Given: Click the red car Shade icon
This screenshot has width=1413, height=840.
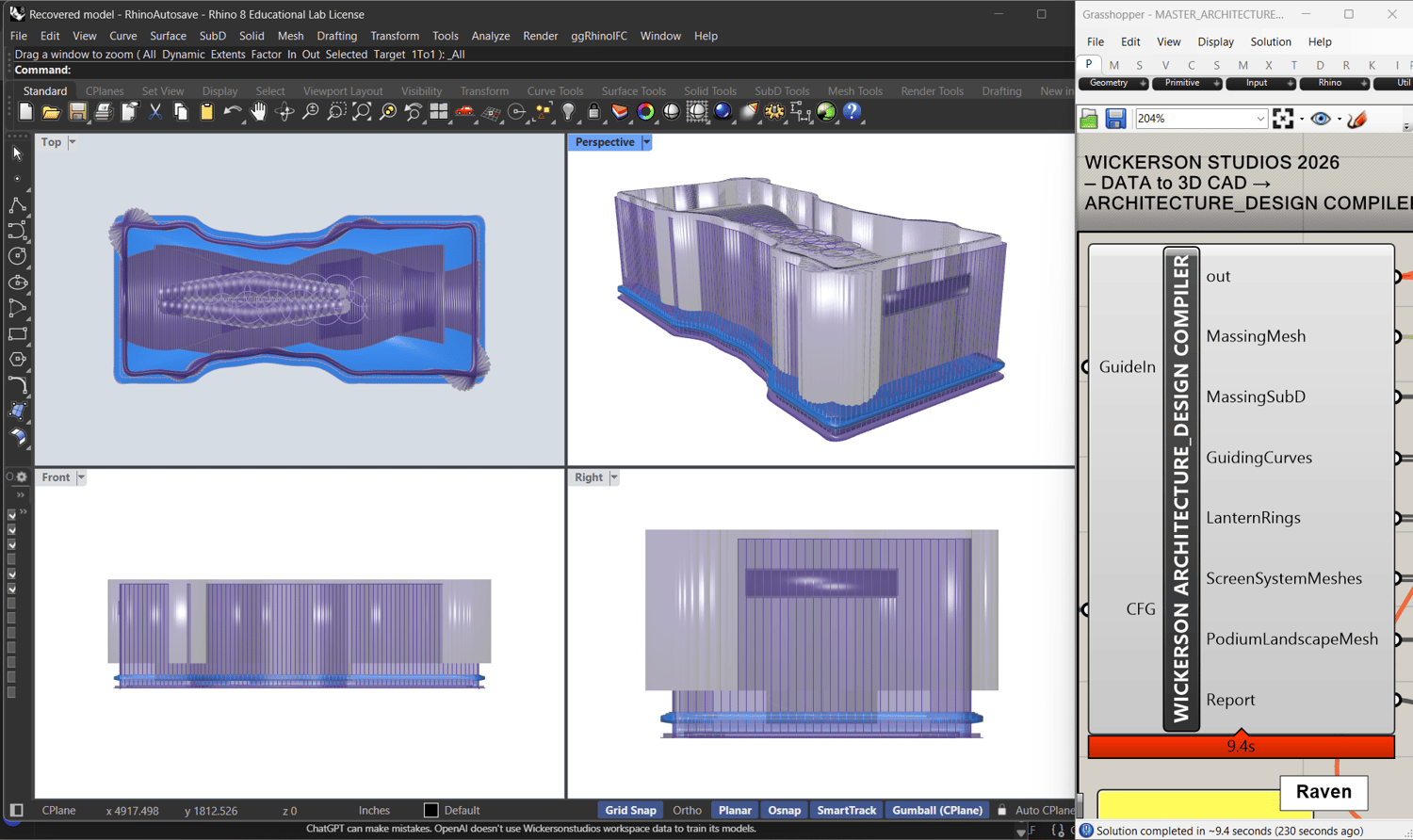Looking at the screenshot, I should [x=465, y=112].
